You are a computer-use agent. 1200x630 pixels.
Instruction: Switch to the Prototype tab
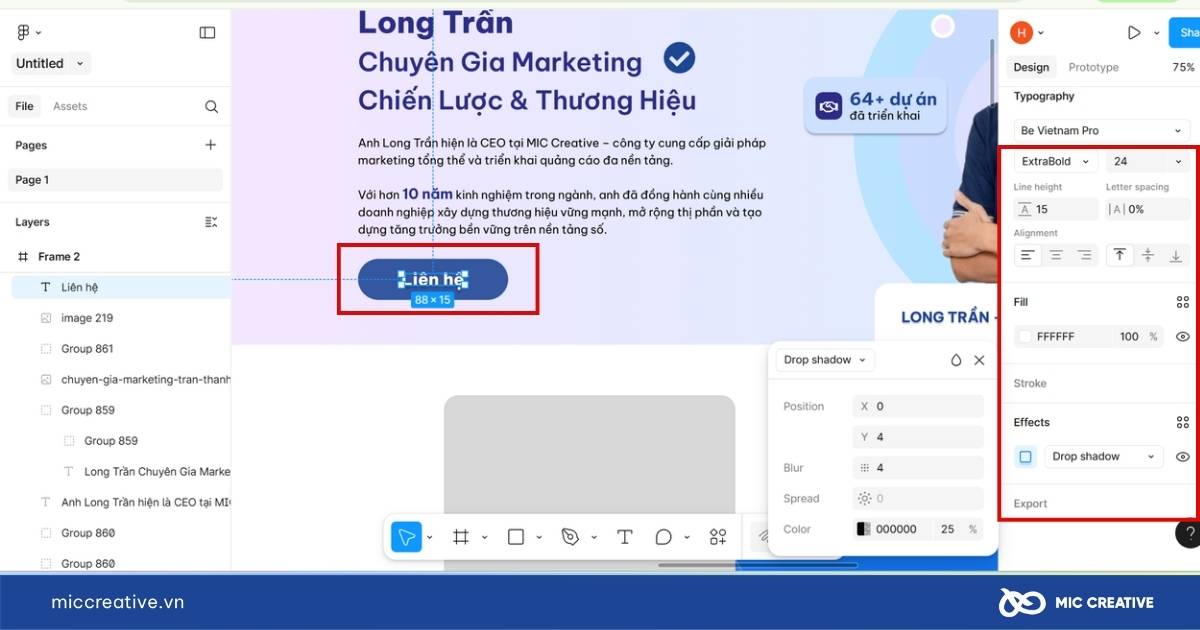point(1093,67)
